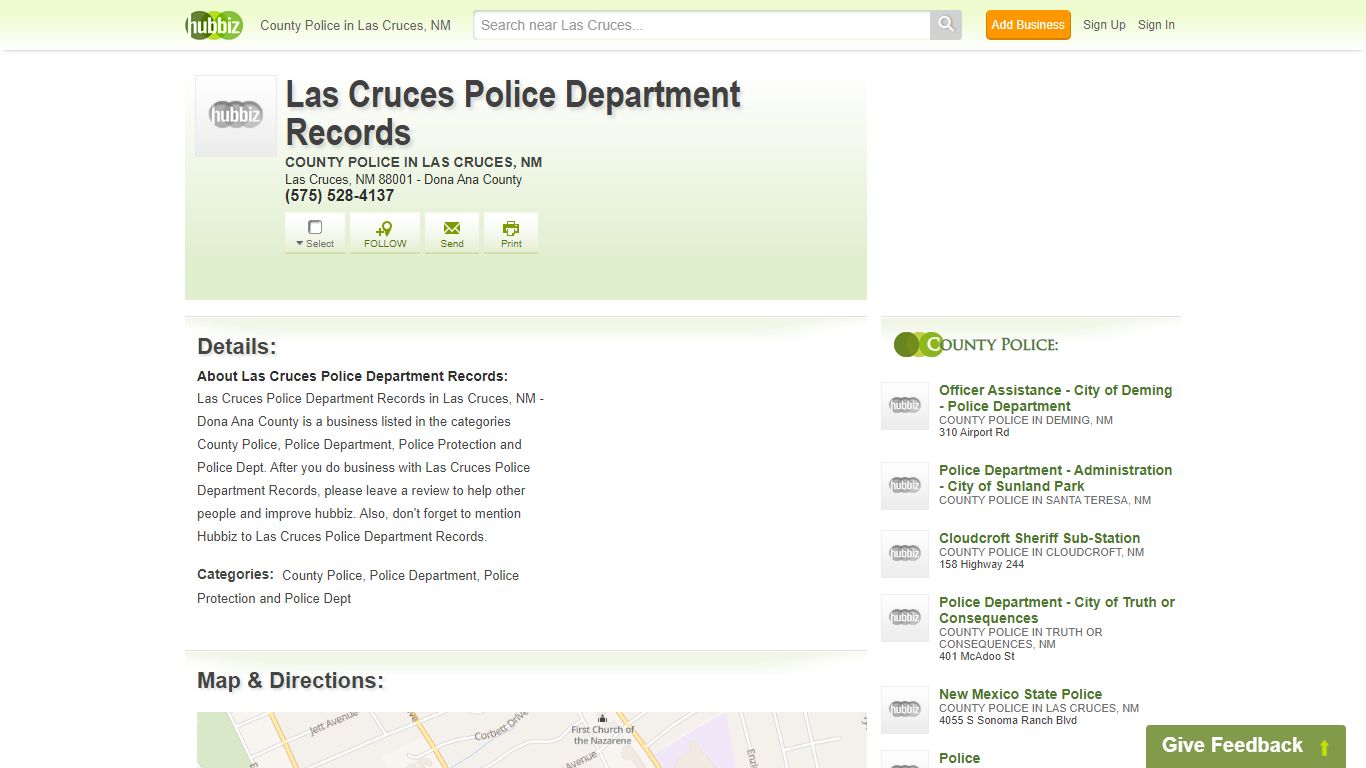Click the County Police overlapping circles icon
This screenshot has width=1366, height=768.
point(918,345)
